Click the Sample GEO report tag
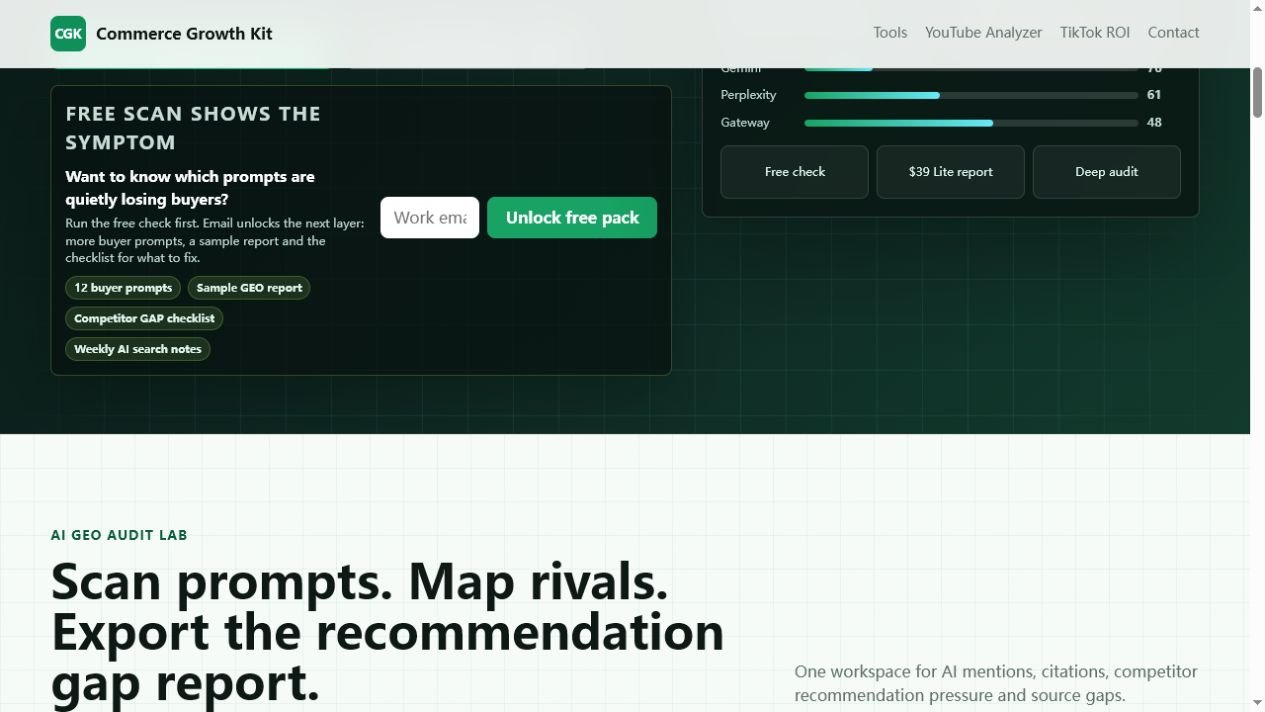This screenshot has height=712, width=1265. pos(249,288)
